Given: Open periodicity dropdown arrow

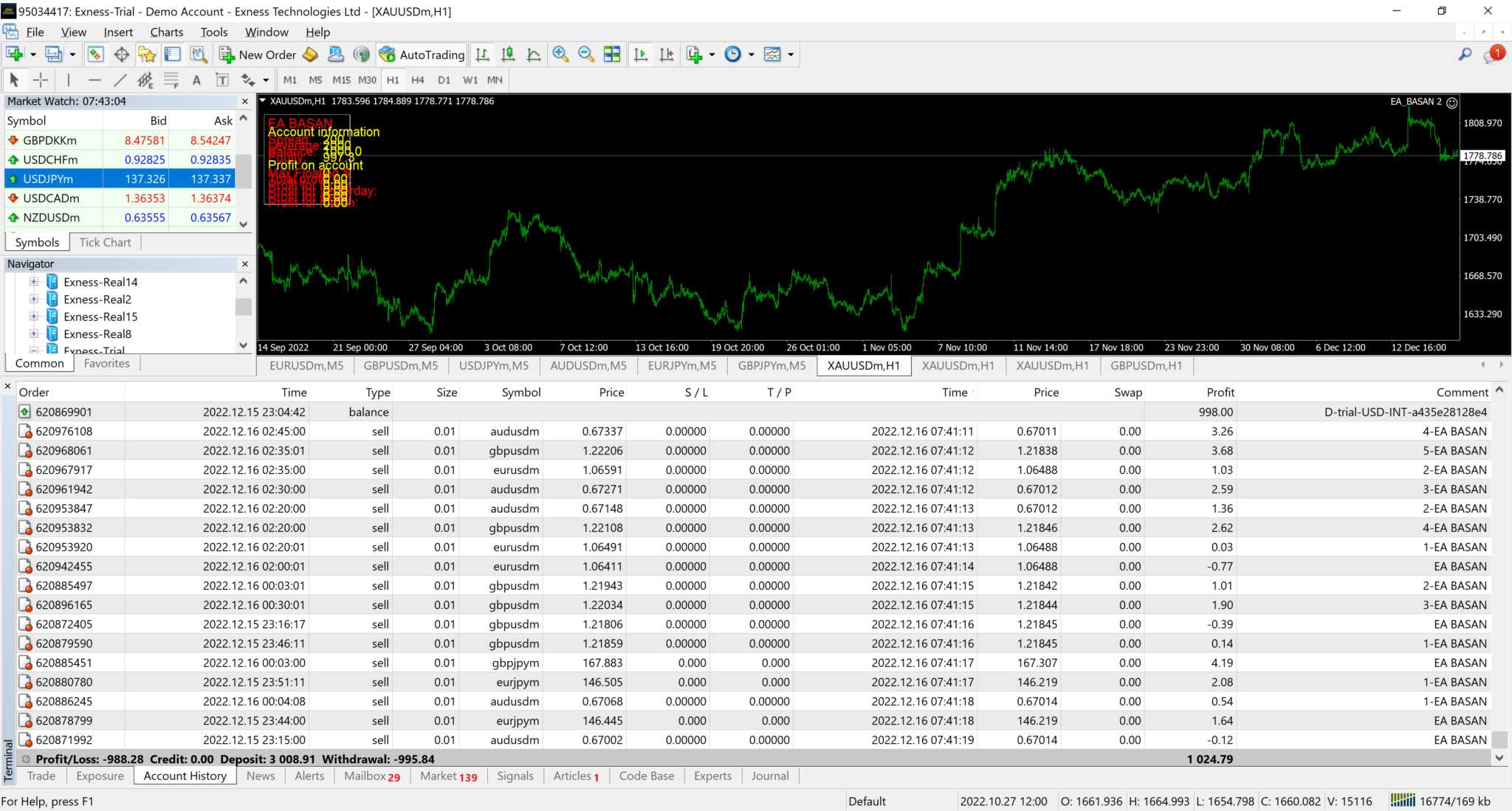Looking at the screenshot, I should (751, 55).
